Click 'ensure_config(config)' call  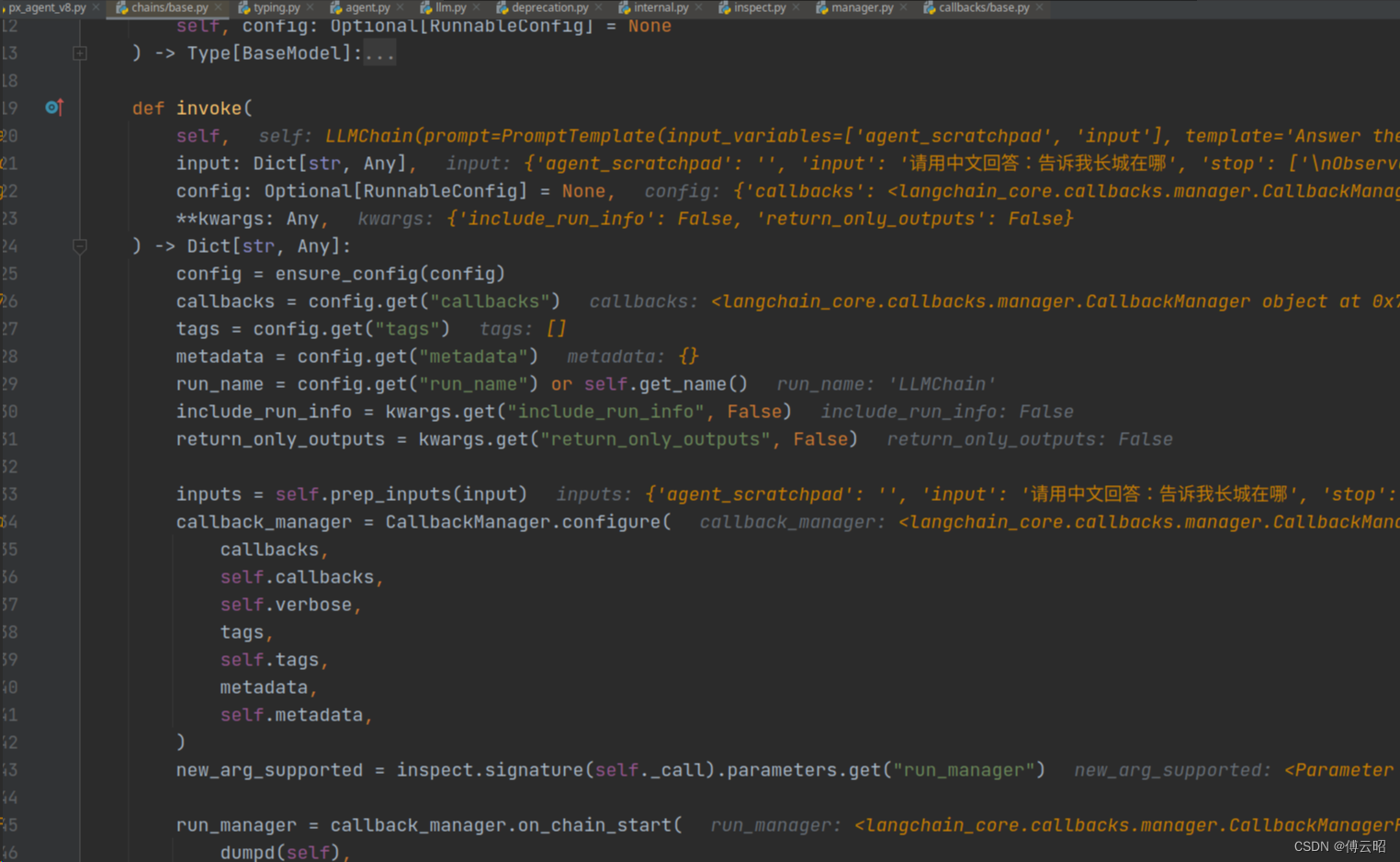coord(390,274)
